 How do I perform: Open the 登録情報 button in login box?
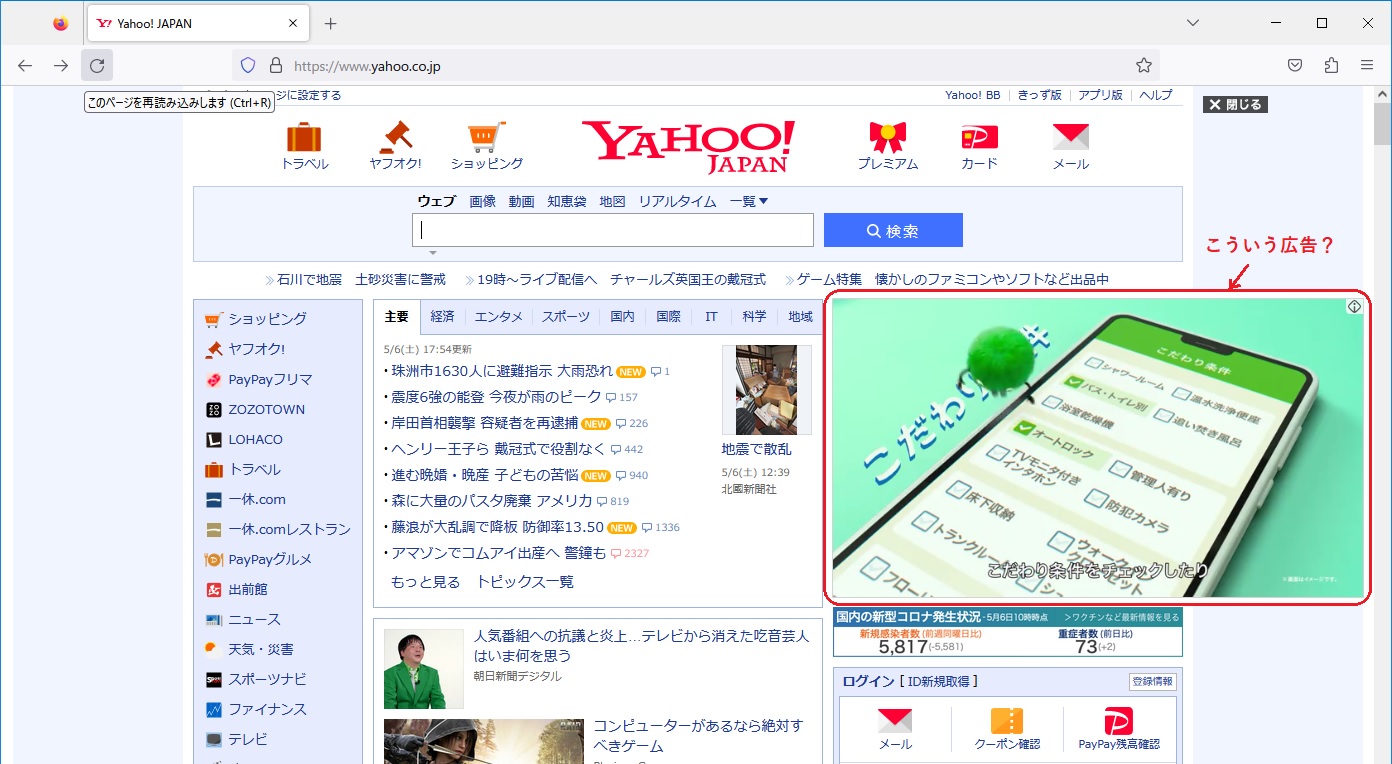[x=1153, y=682]
